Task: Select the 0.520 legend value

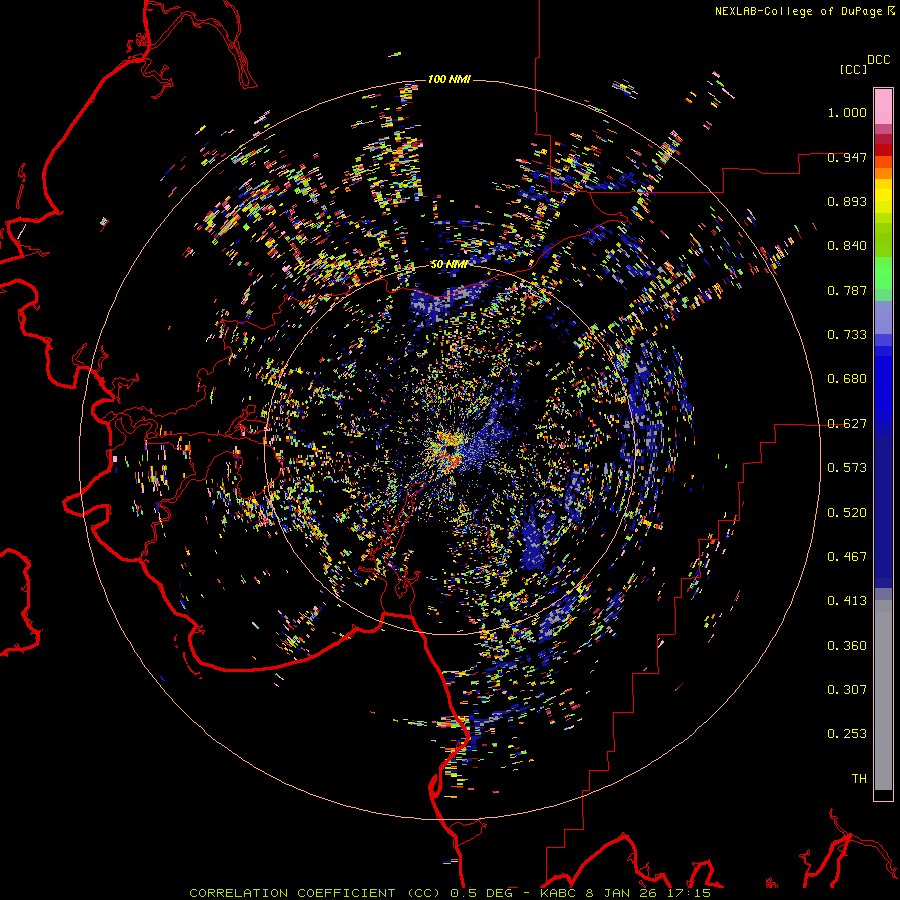Action: click(847, 513)
